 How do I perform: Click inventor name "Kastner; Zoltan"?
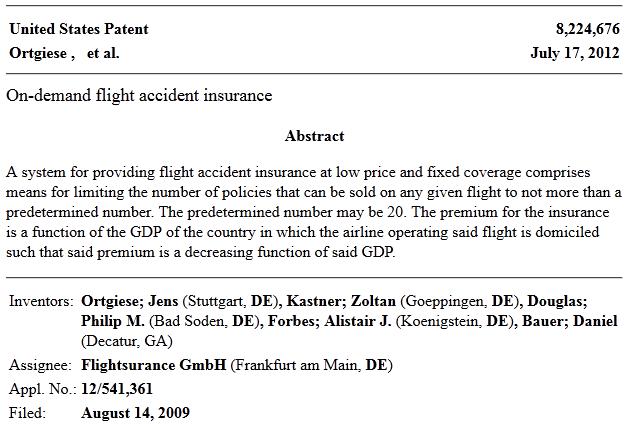(x=341, y=301)
